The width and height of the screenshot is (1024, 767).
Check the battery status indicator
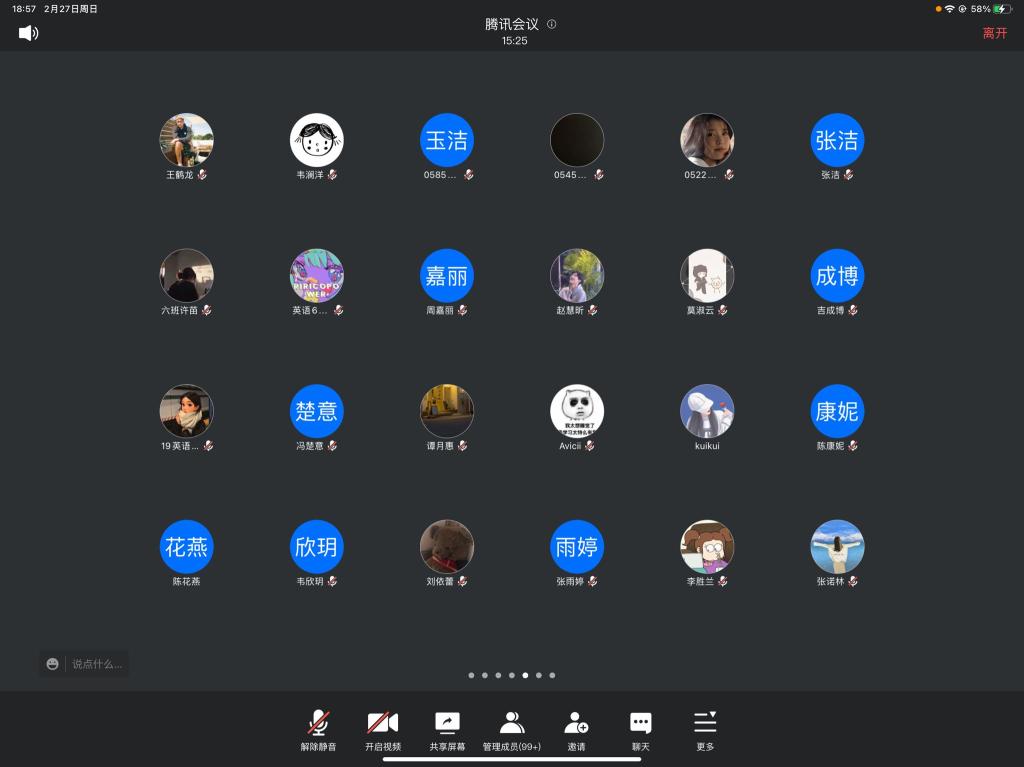[1001, 9]
